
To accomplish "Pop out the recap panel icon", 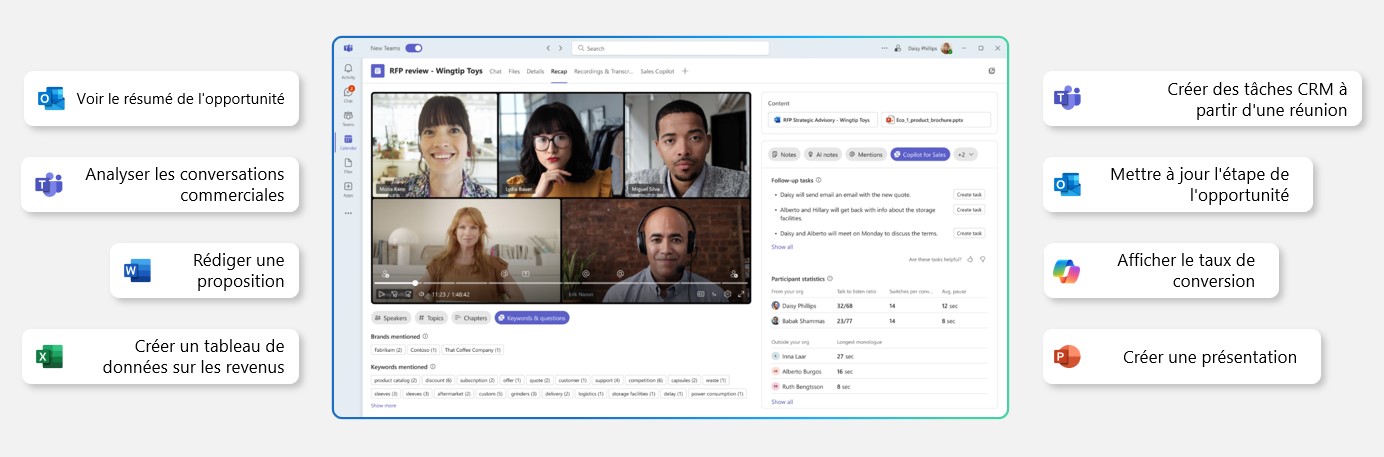I will (991, 71).
